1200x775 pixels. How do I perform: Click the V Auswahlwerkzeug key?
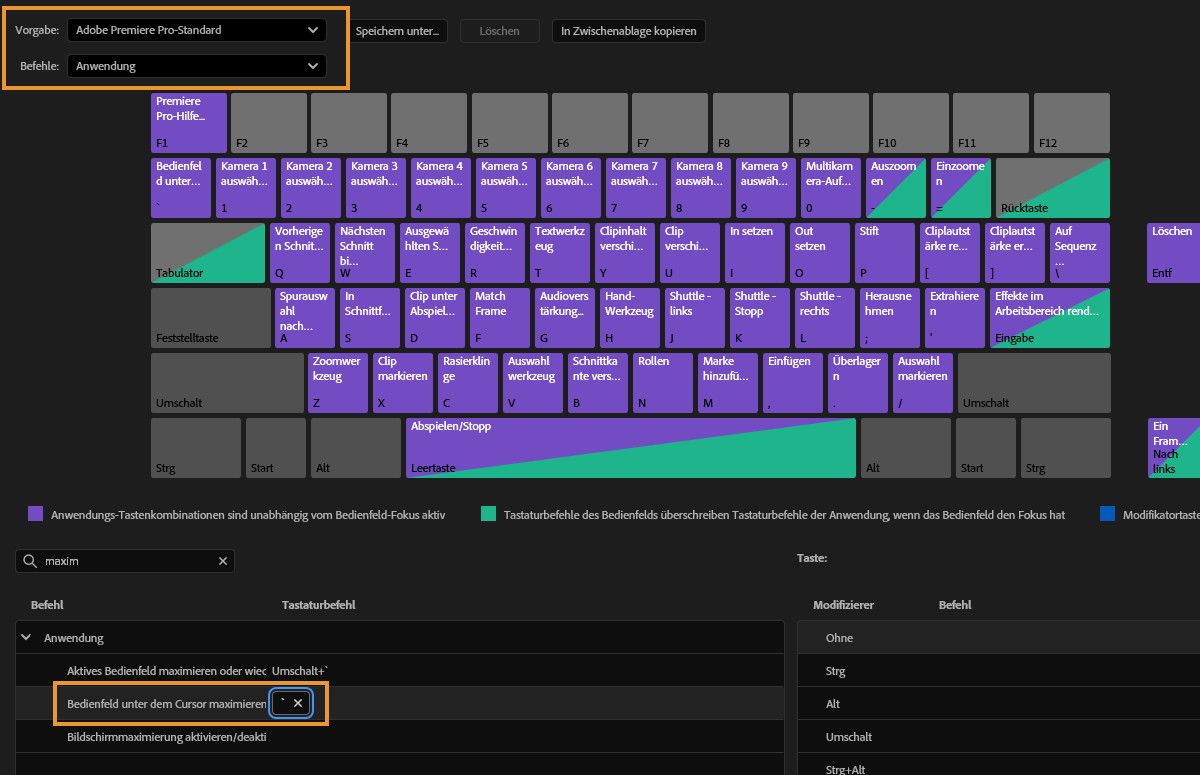(x=532, y=382)
